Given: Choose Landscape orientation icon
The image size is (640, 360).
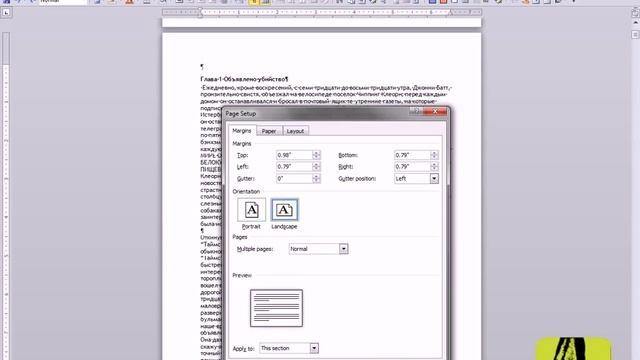Looking at the screenshot, I should (x=284, y=210).
